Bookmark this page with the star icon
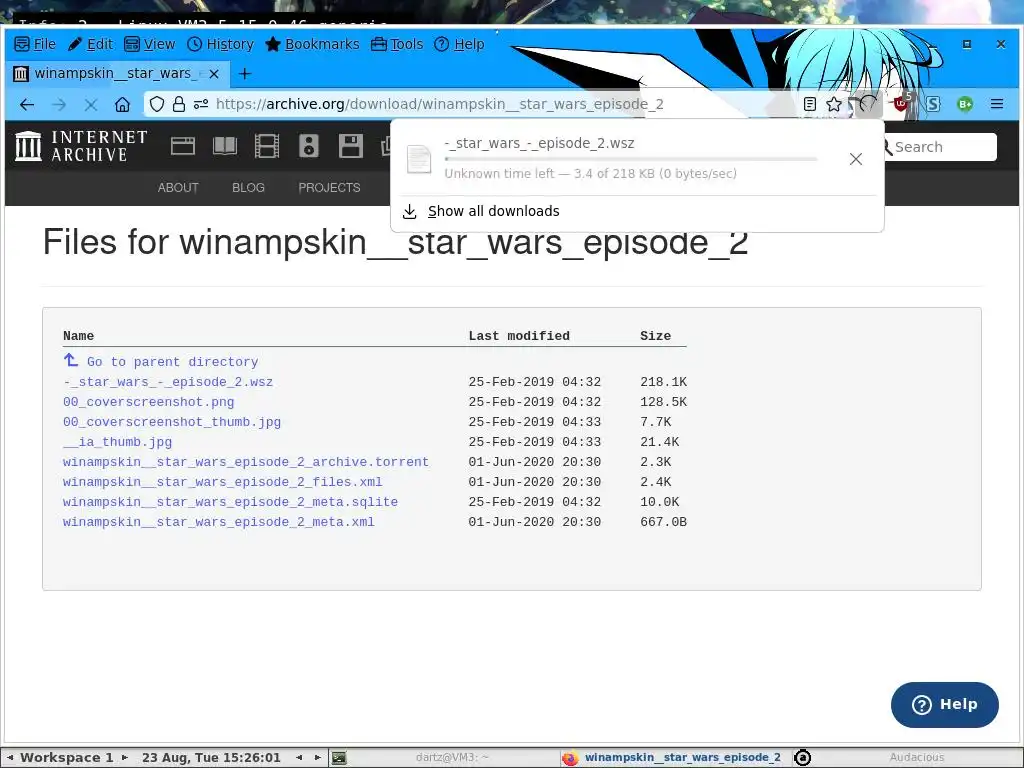This screenshot has height=768, width=1024. coord(833,104)
